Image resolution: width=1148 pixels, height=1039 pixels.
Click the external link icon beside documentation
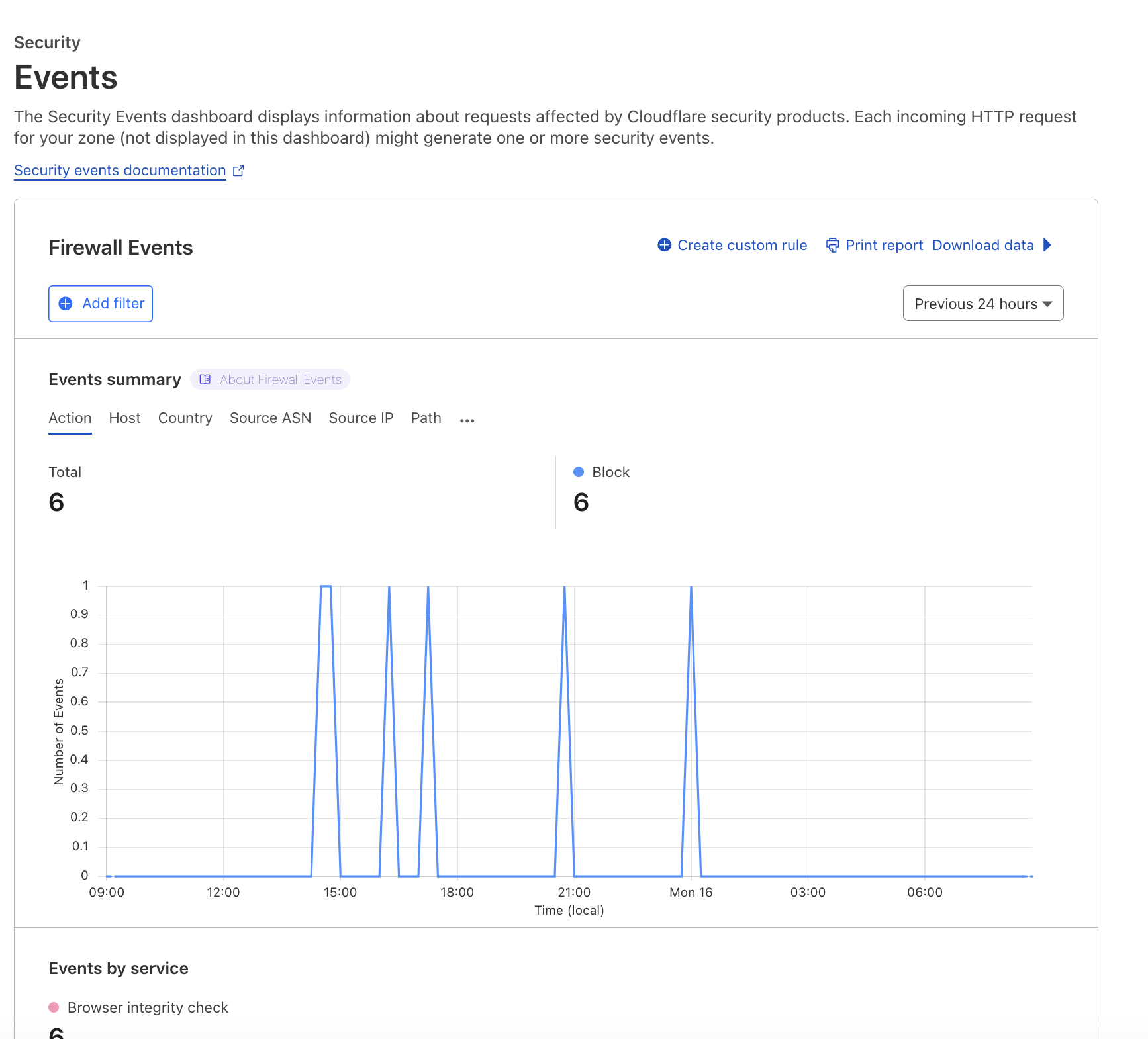coord(239,171)
